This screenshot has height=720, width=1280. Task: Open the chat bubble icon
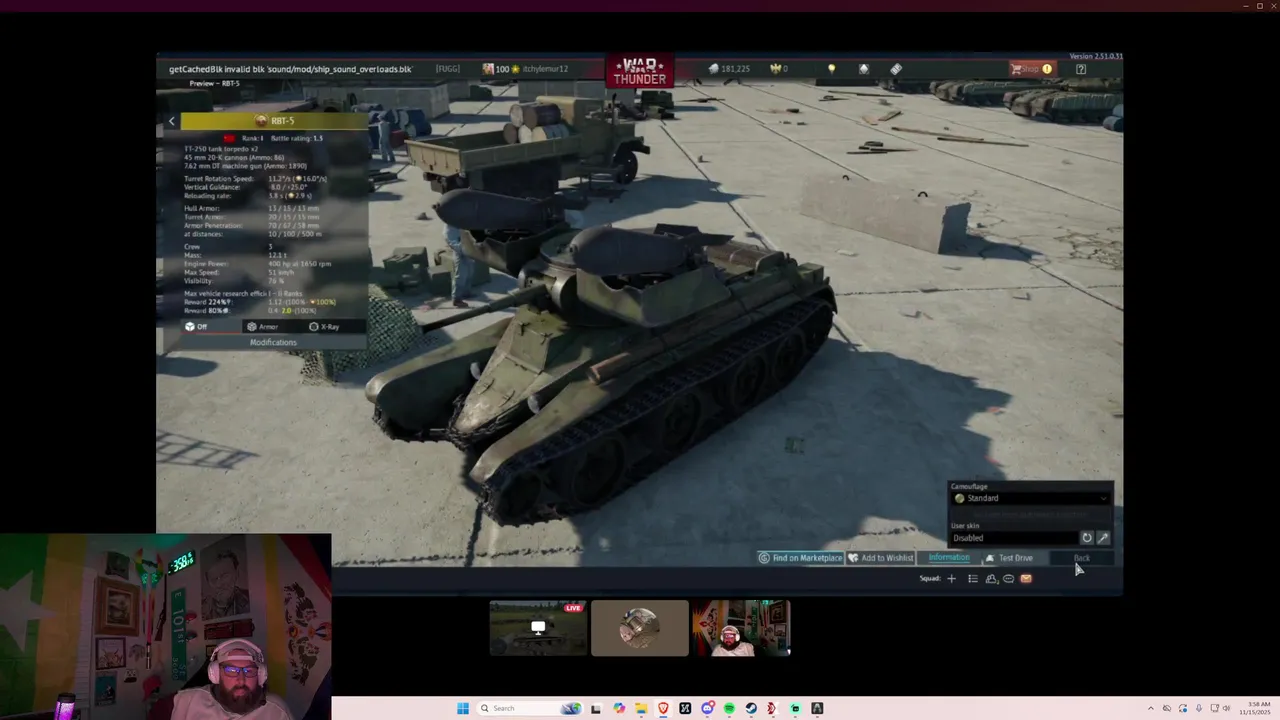[1008, 578]
